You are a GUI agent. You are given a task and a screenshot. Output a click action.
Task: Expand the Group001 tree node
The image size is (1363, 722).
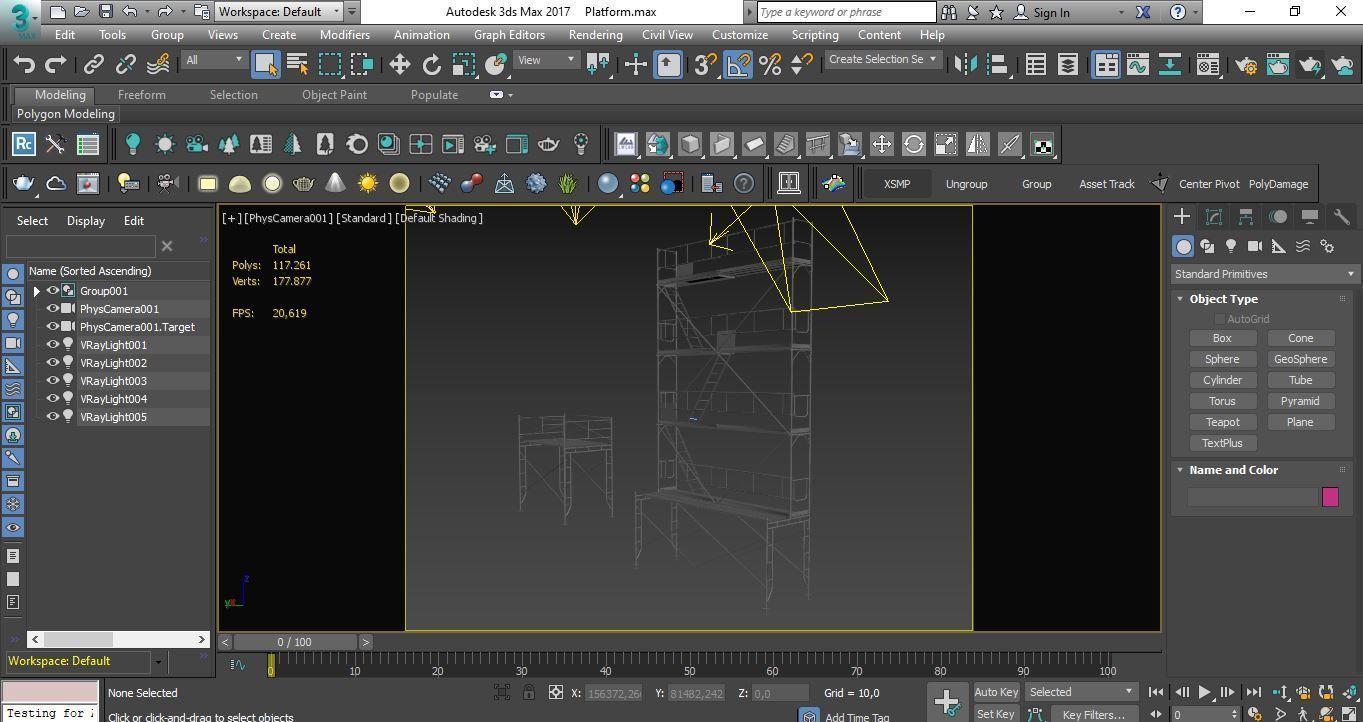(x=37, y=291)
